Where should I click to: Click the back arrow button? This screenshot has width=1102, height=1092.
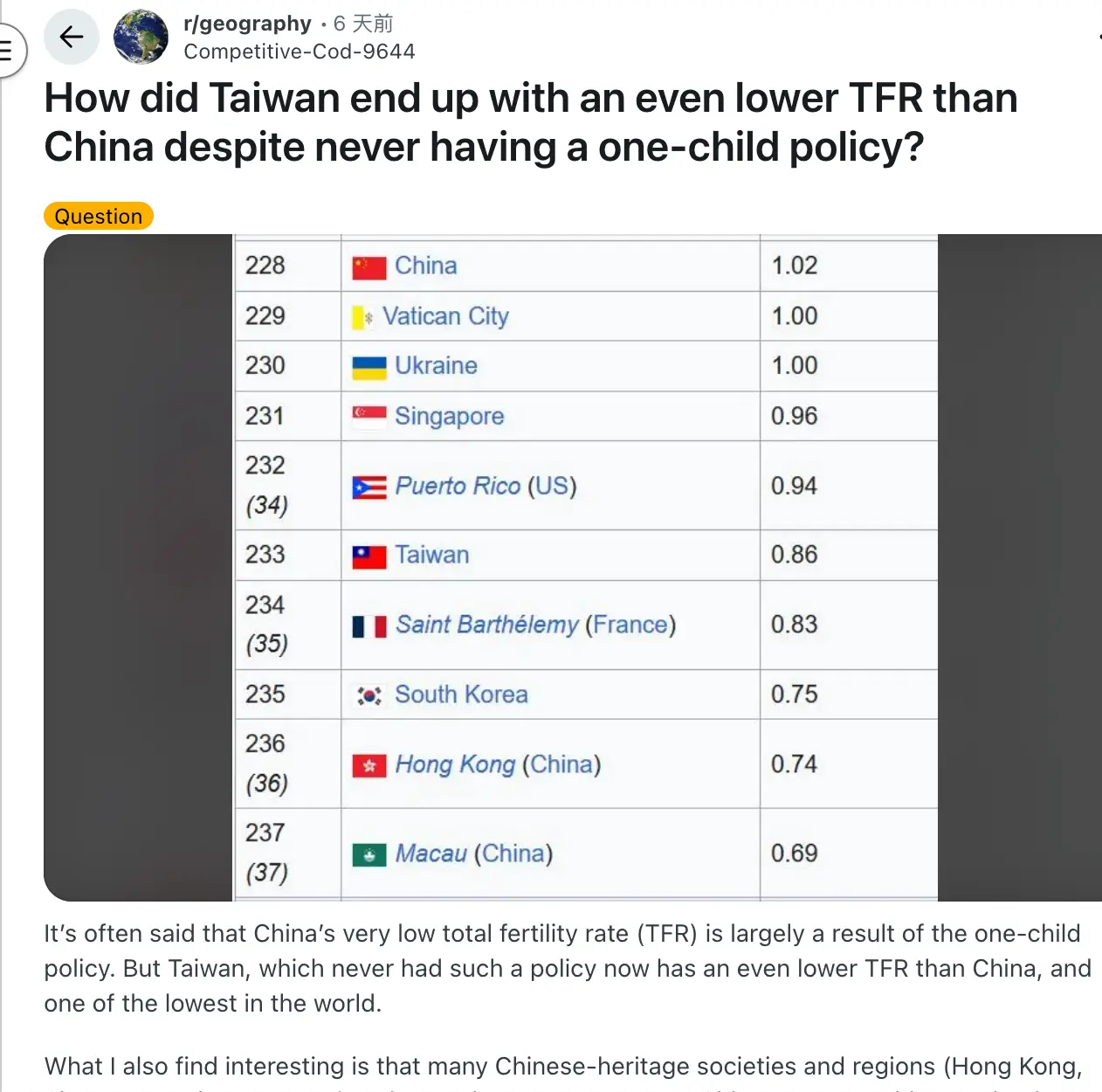click(x=72, y=37)
